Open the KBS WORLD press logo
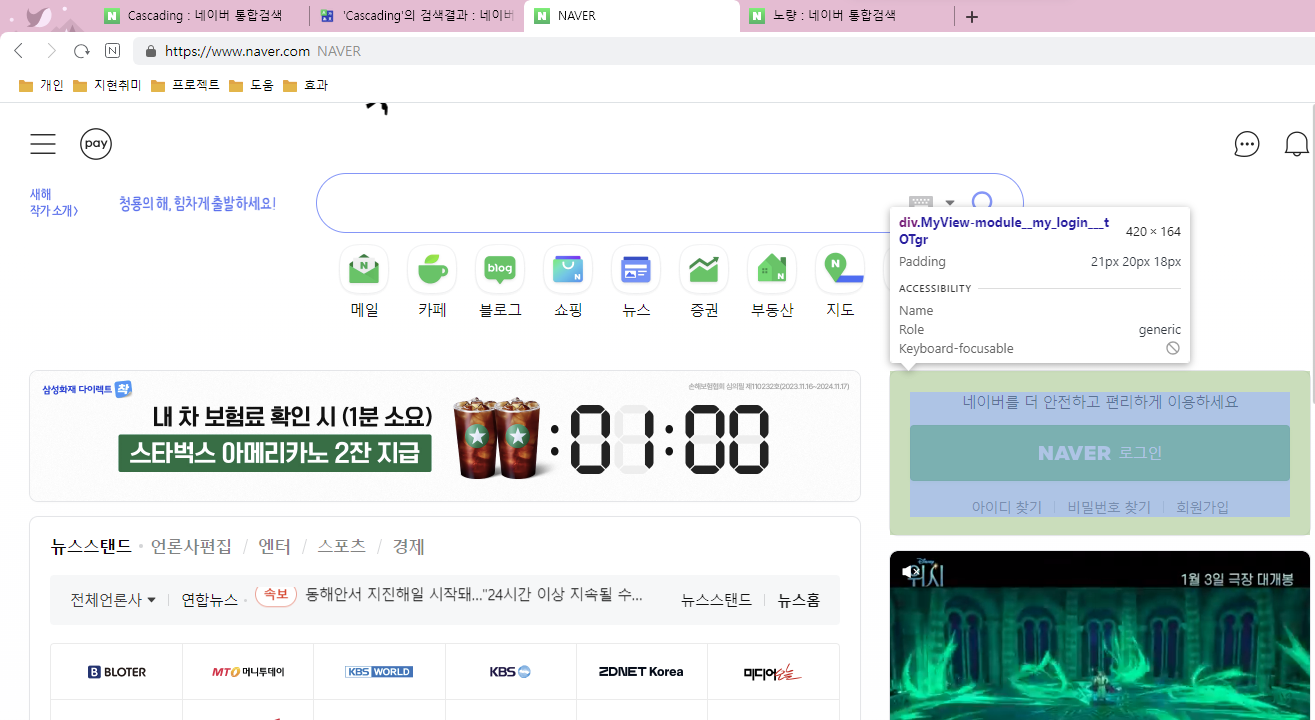 379,672
